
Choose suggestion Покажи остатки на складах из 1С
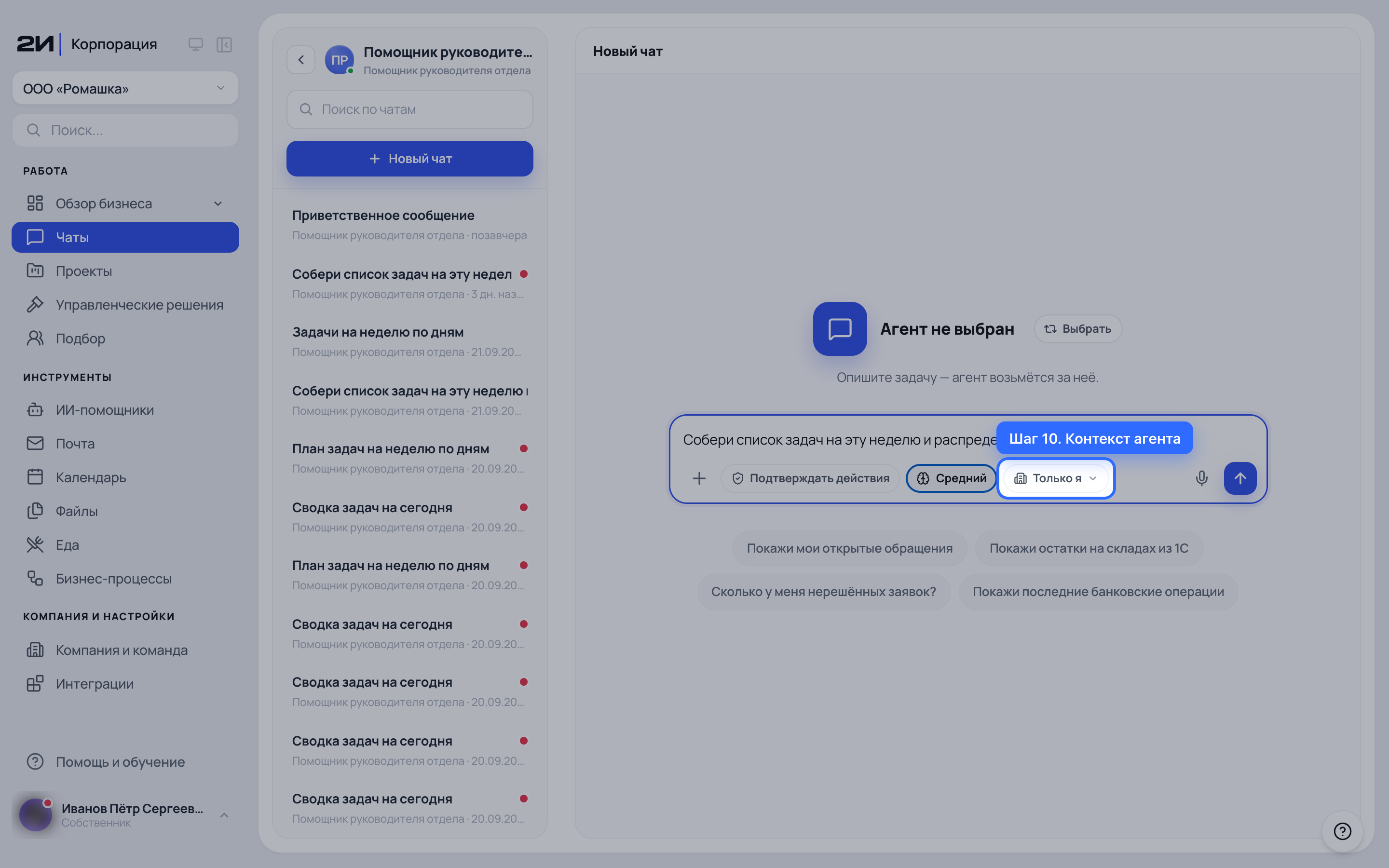(1089, 548)
